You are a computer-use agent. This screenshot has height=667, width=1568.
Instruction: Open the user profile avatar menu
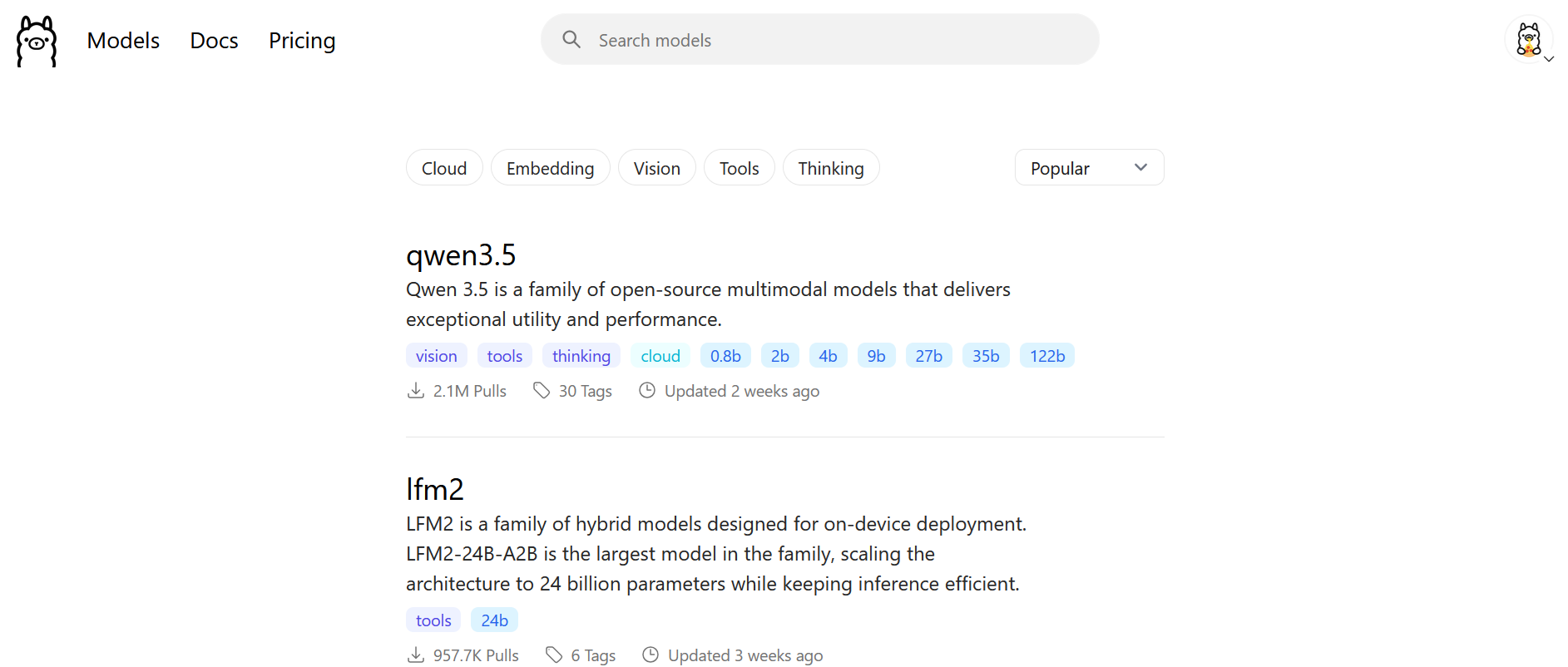pyautogui.click(x=1528, y=39)
